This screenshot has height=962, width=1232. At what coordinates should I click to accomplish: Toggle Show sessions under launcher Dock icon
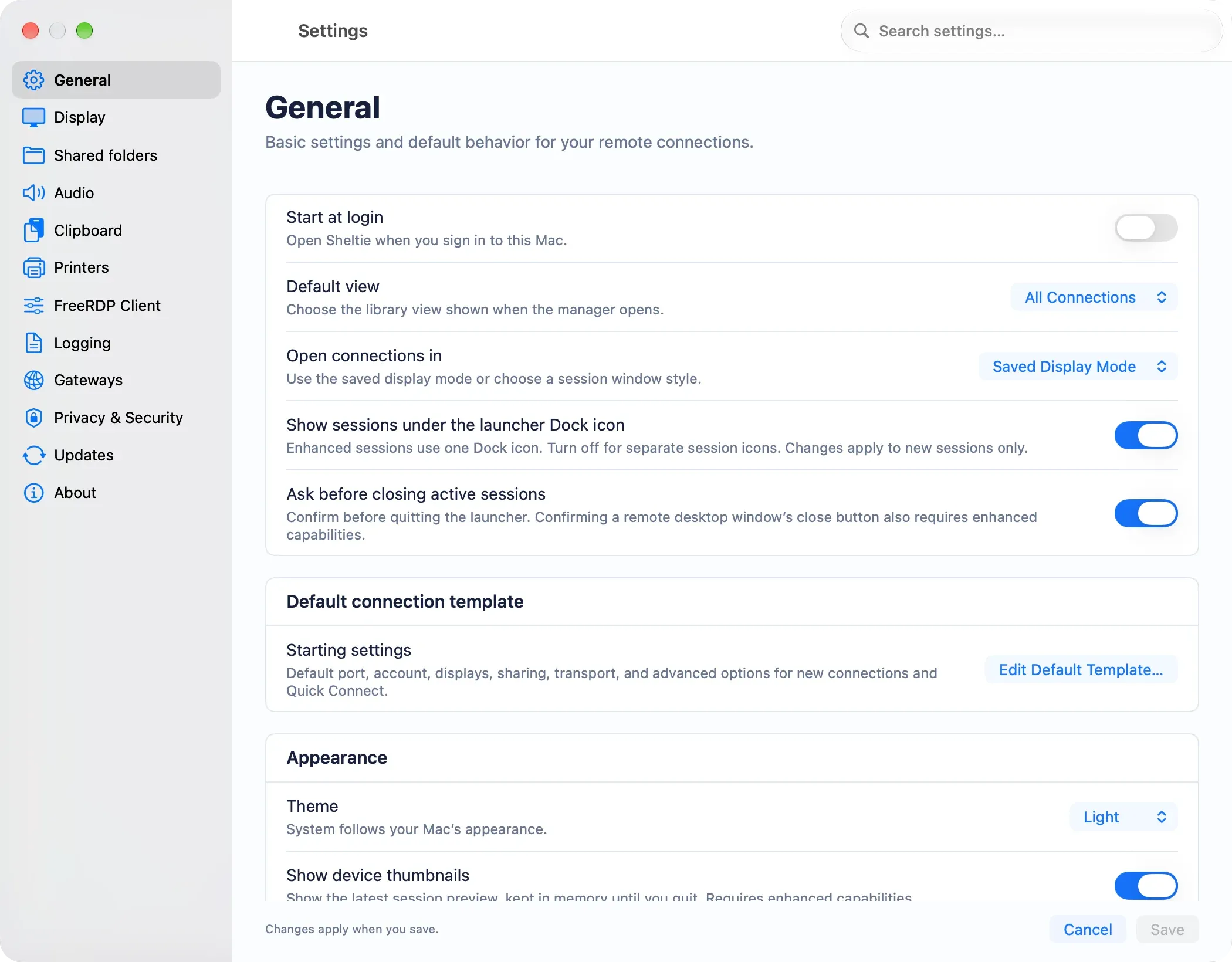pyautogui.click(x=1146, y=435)
